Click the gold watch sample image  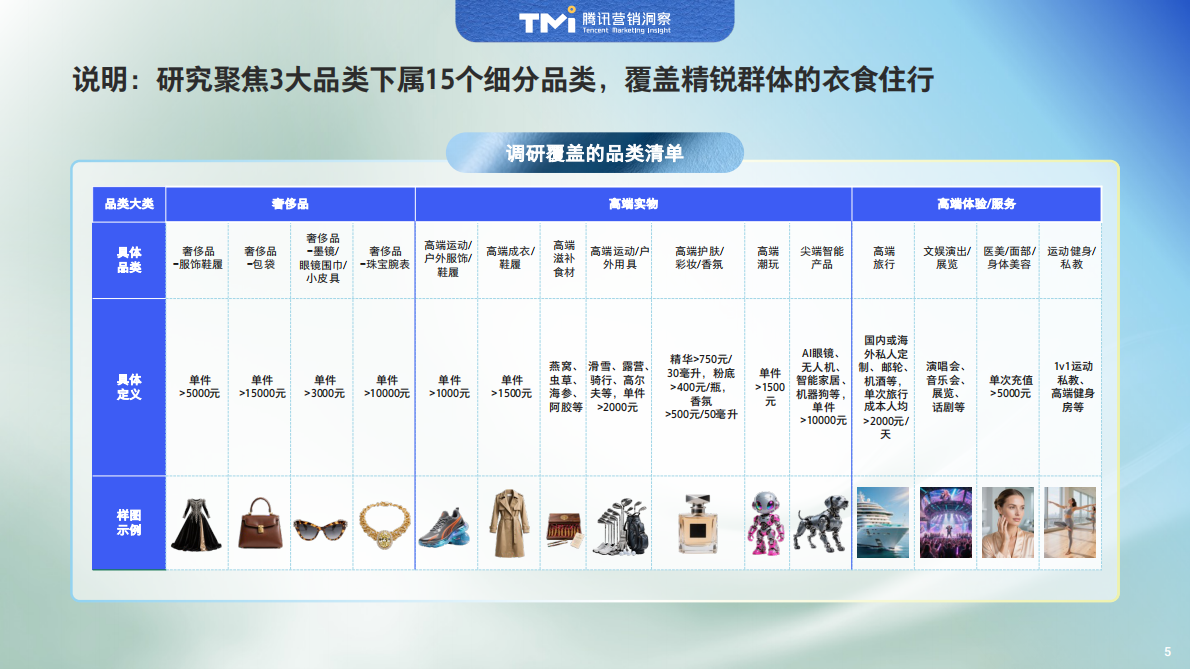click(385, 525)
